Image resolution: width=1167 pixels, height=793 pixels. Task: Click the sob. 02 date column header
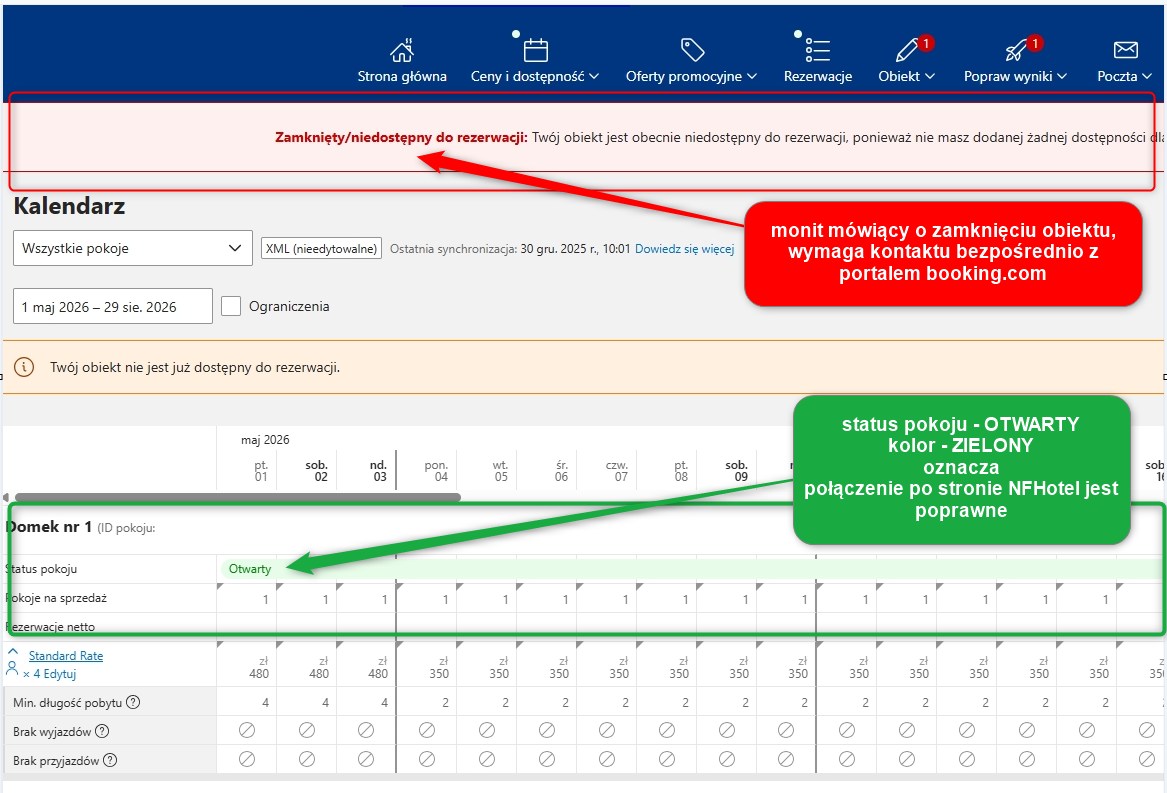tap(316, 471)
